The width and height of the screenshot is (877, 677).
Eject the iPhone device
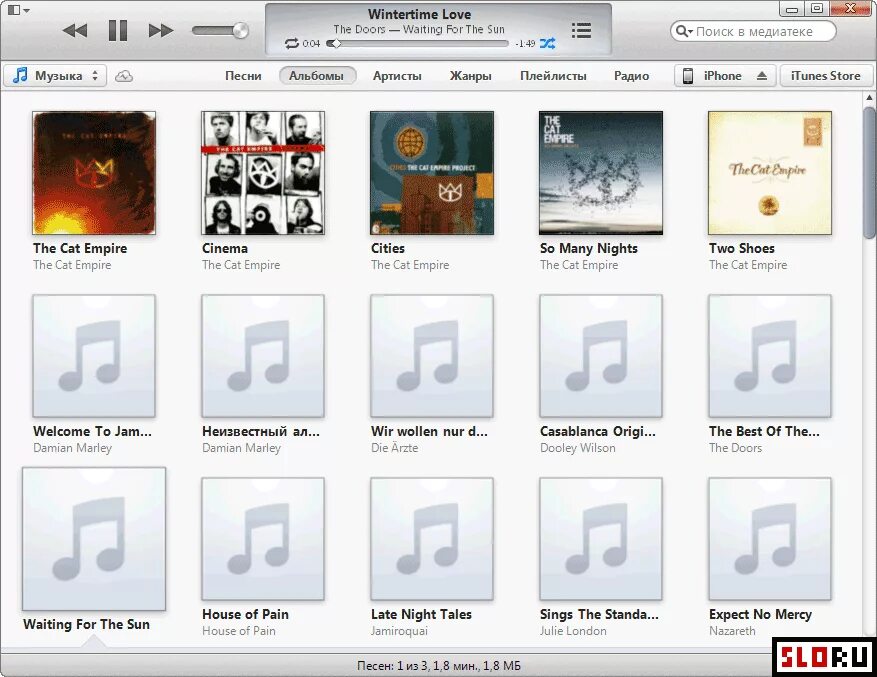(x=762, y=76)
